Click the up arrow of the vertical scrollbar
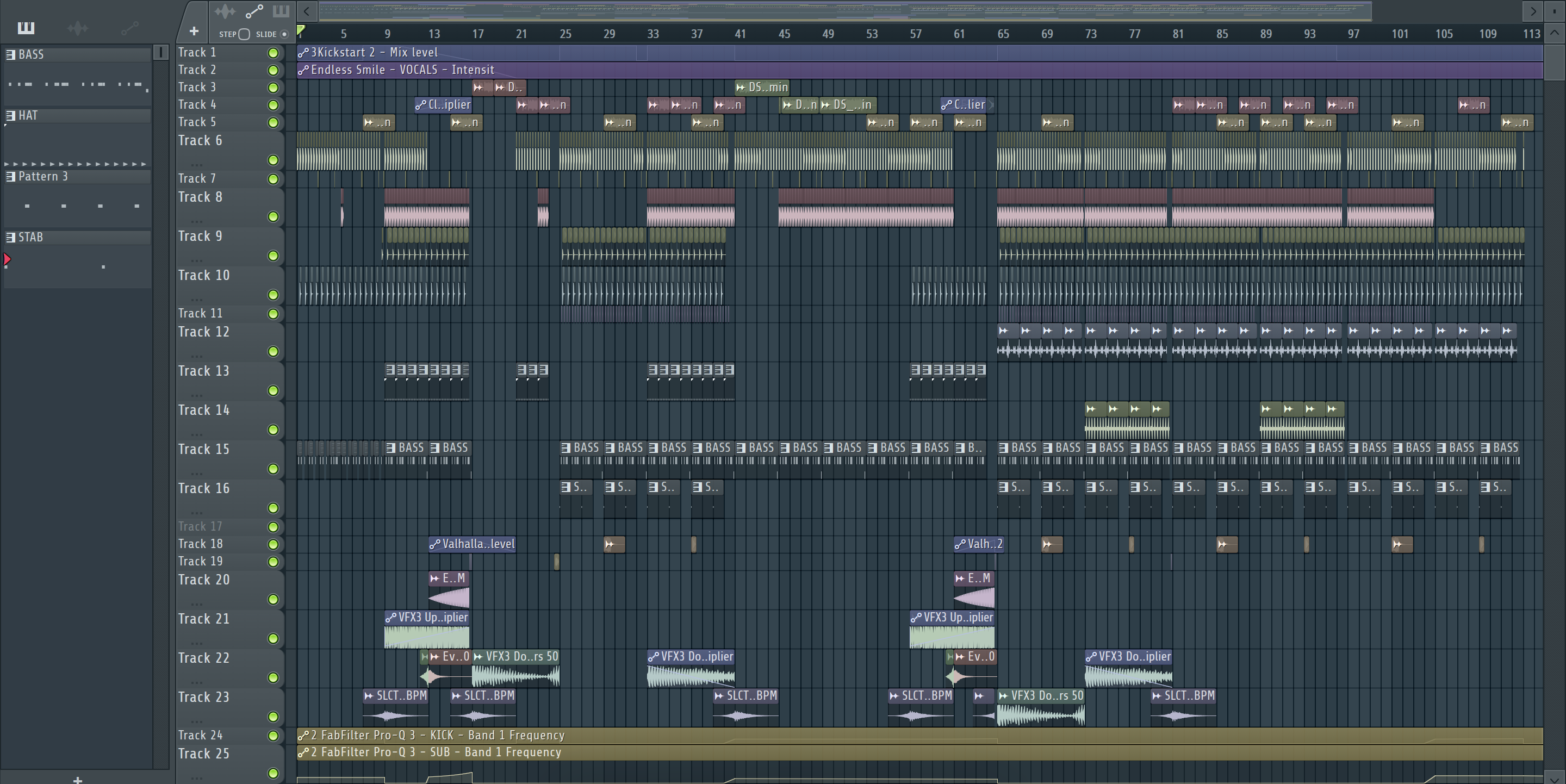Screen dimensions: 1566x784 pos(1555,33)
